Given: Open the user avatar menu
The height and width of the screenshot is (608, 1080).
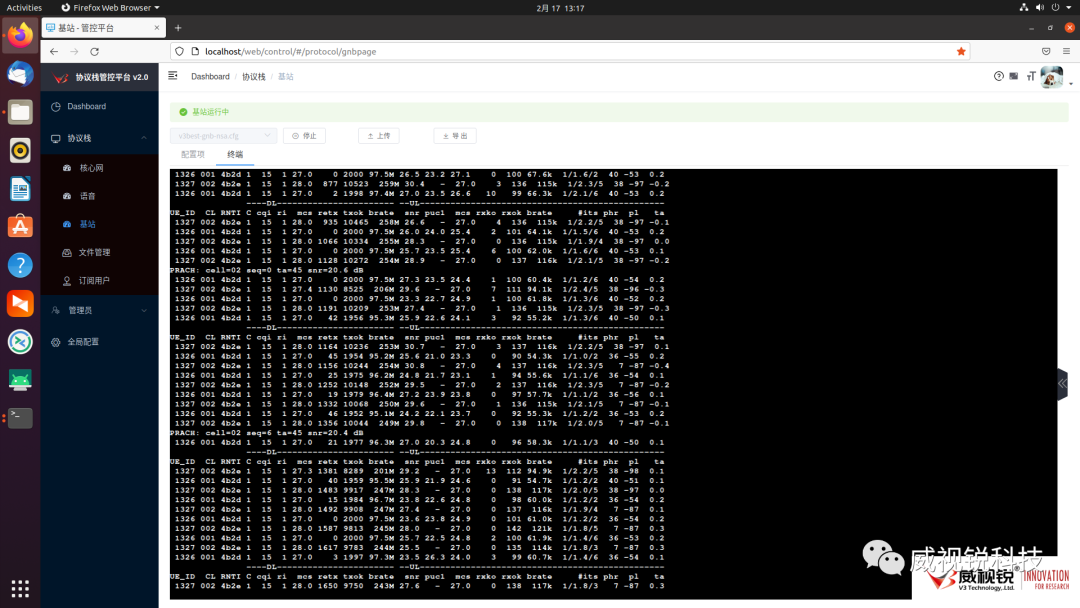Looking at the screenshot, I should point(1052,77).
